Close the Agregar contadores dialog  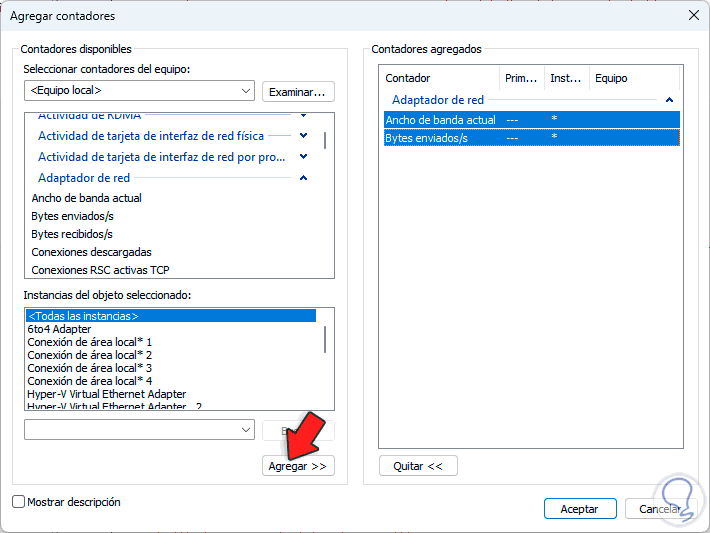point(693,15)
